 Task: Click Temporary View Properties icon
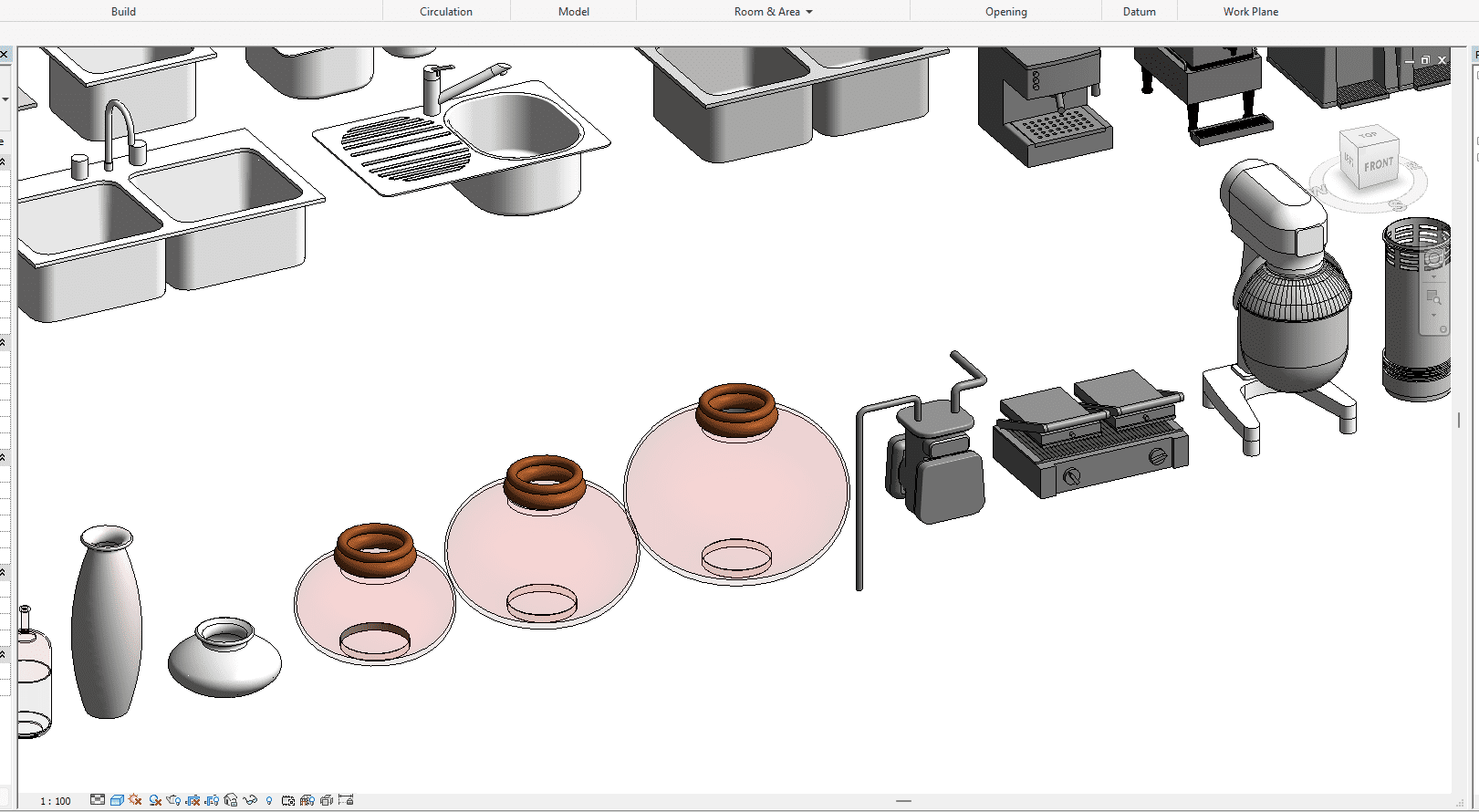(x=288, y=800)
